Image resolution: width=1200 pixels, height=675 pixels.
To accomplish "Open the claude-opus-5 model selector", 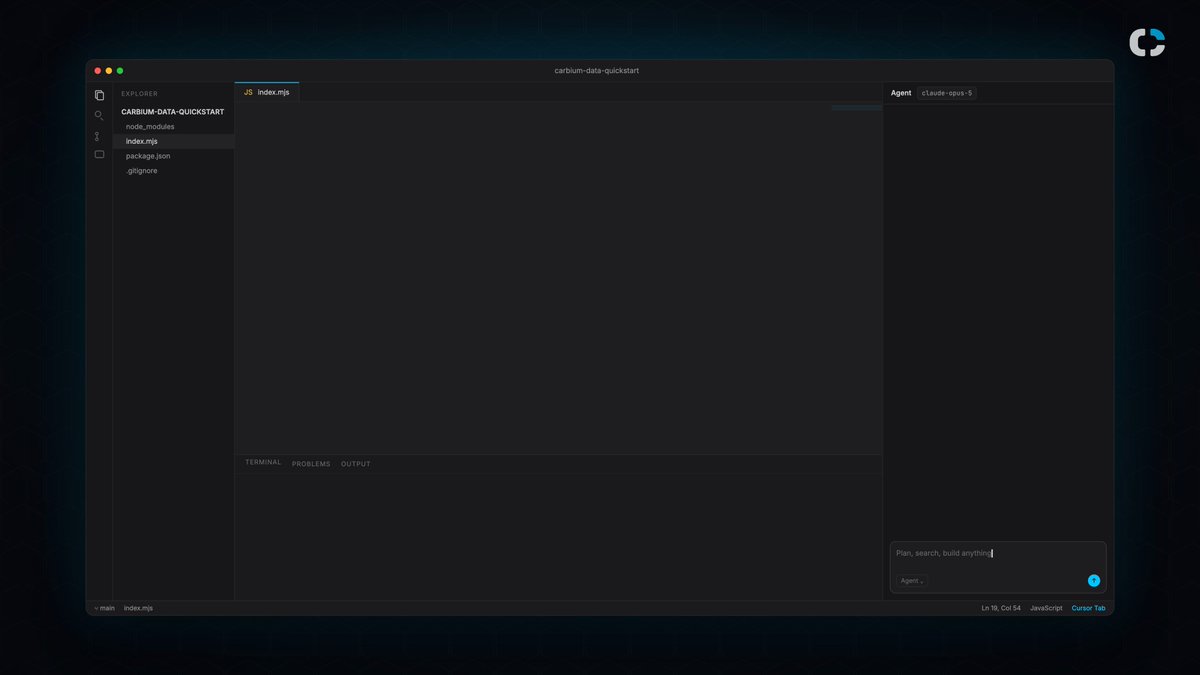I will click(x=946, y=93).
